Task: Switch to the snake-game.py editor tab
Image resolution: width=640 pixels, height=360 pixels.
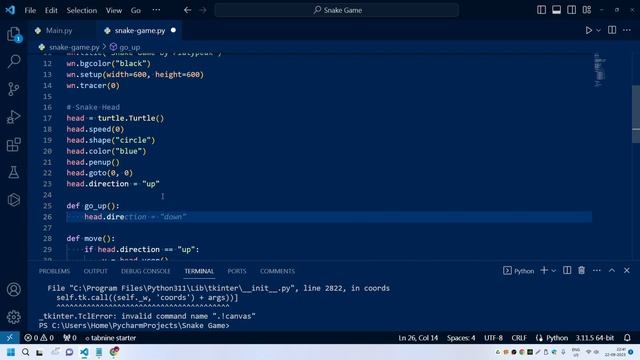Action: click(x=139, y=30)
